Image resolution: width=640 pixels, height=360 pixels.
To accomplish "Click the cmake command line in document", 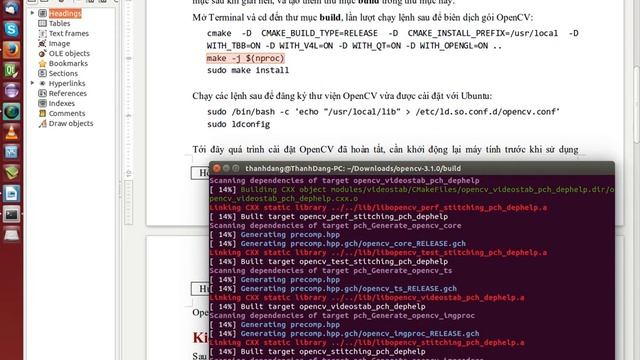I will [x=392, y=33].
